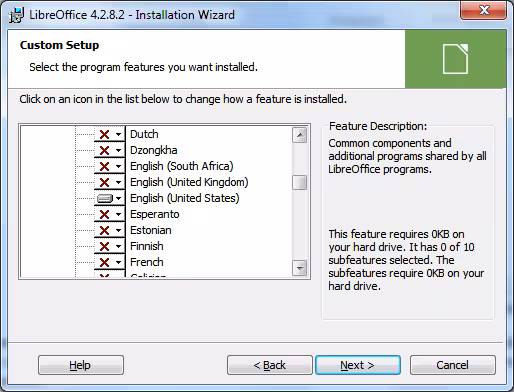The image size is (514, 392).
Task: Close the Installation Wizard window
Action: pos(484,10)
